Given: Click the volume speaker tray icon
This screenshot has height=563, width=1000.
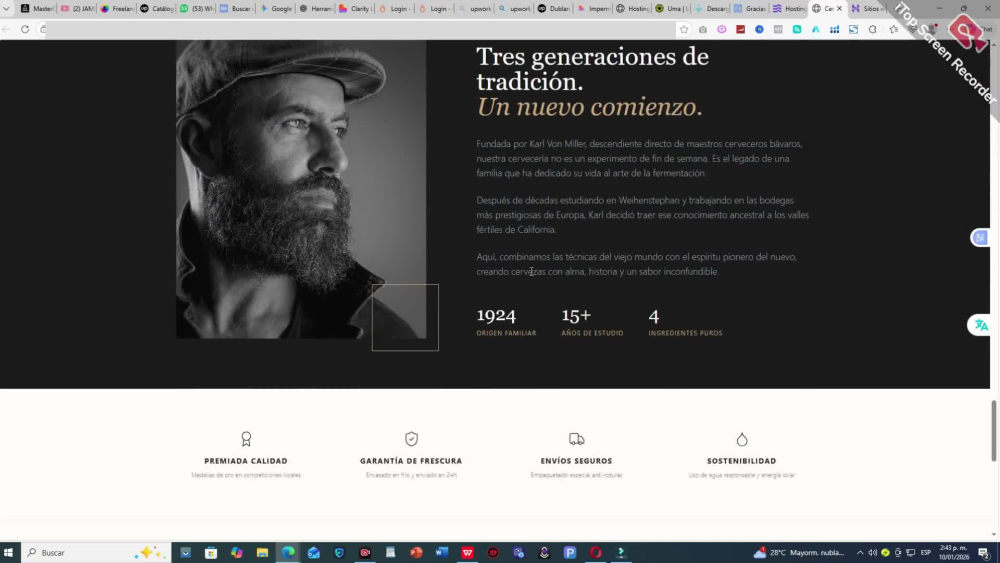Looking at the screenshot, I should pos(872,552).
